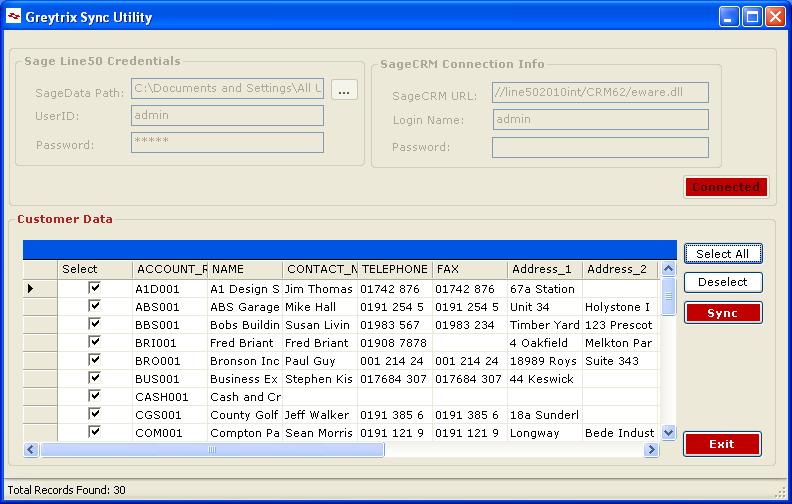The width and height of the screenshot is (792, 504).
Task: Click the grid scroll up arrow
Action: (x=668, y=269)
